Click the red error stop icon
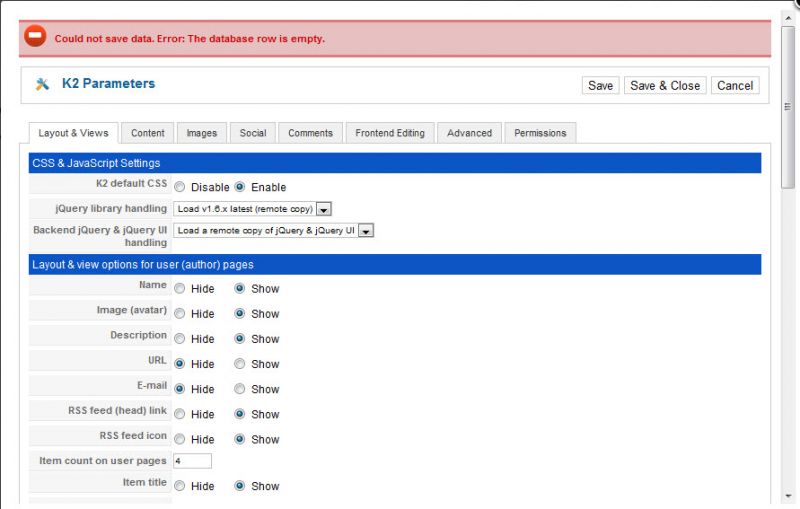800x509 pixels. tap(35, 36)
